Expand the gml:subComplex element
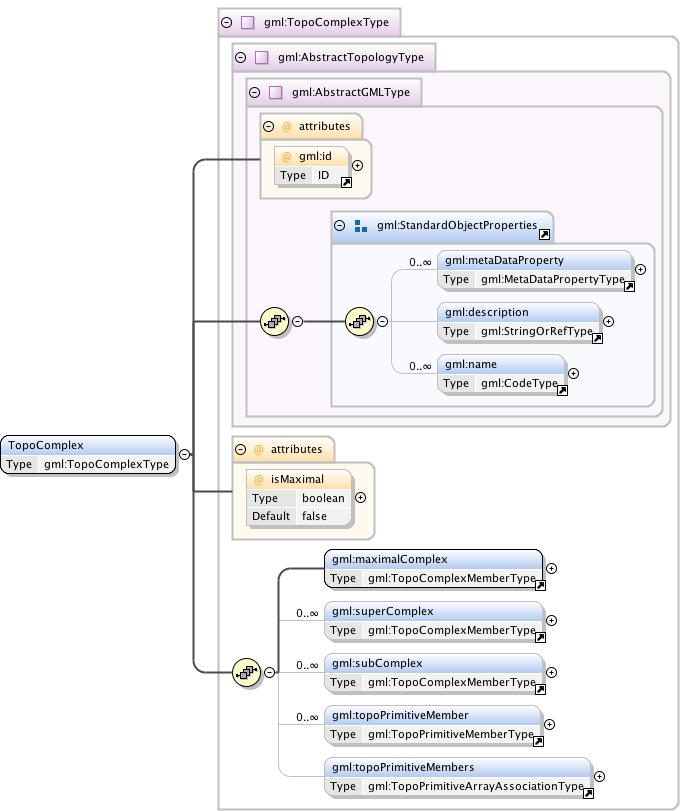 pos(552,672)
